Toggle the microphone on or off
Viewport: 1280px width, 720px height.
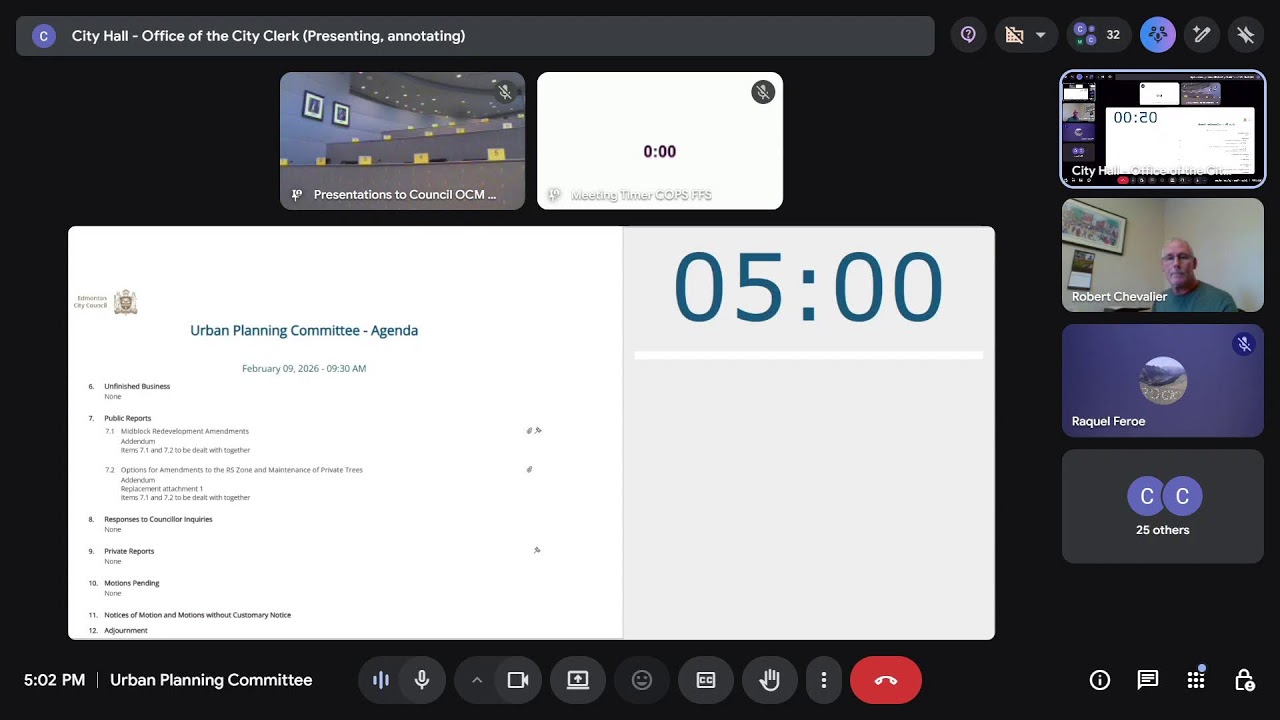pos(422,680)
